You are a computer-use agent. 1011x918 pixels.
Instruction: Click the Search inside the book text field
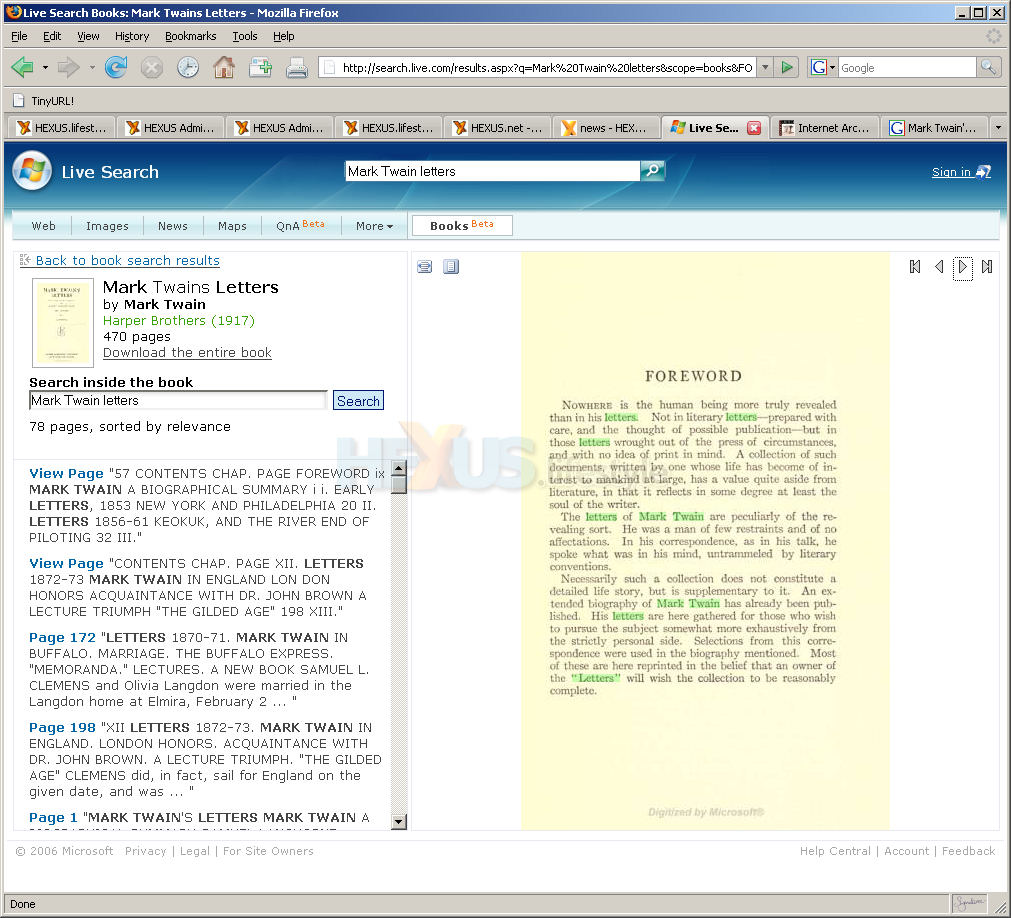coord(178,400)
